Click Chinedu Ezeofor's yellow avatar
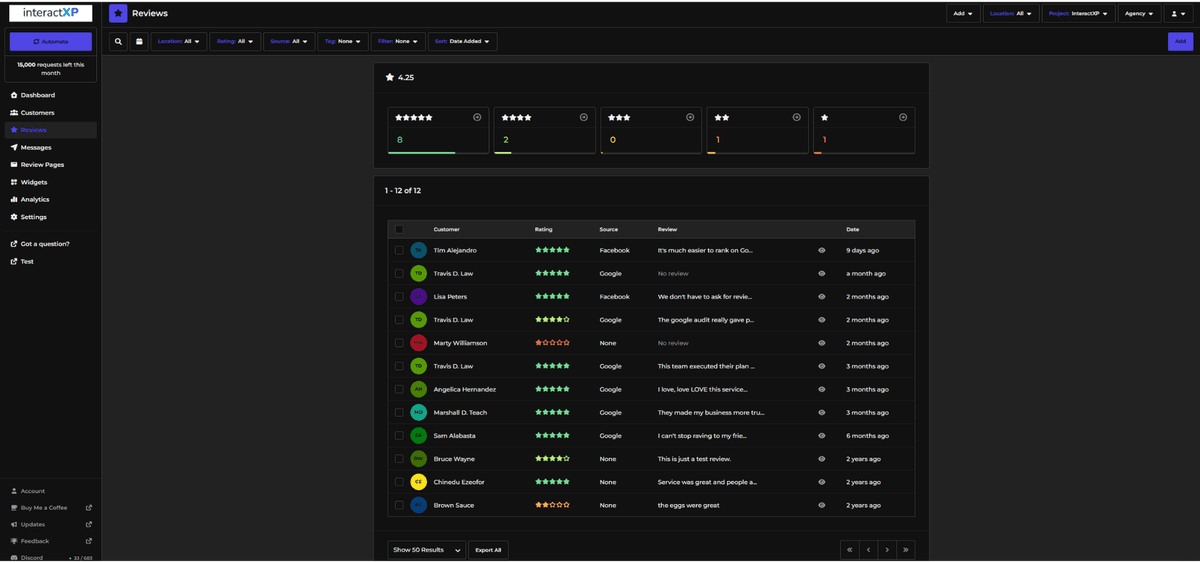The image size is (1200, 563). (x=419, y=482)
